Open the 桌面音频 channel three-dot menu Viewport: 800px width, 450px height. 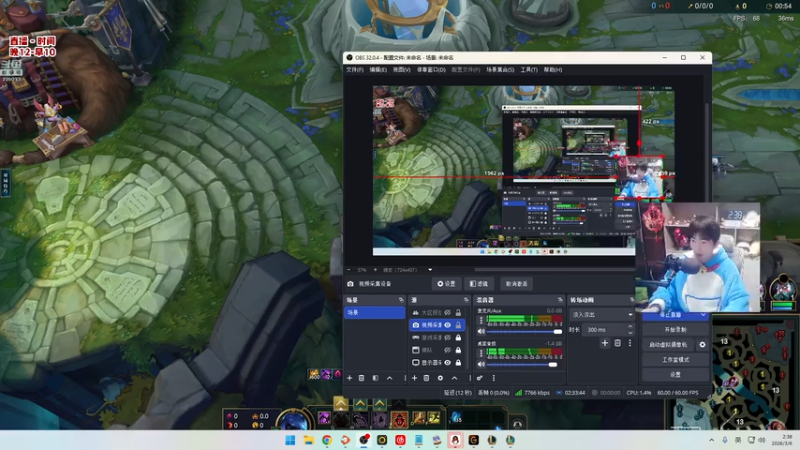pyautogui.click(x=481, y=353)
